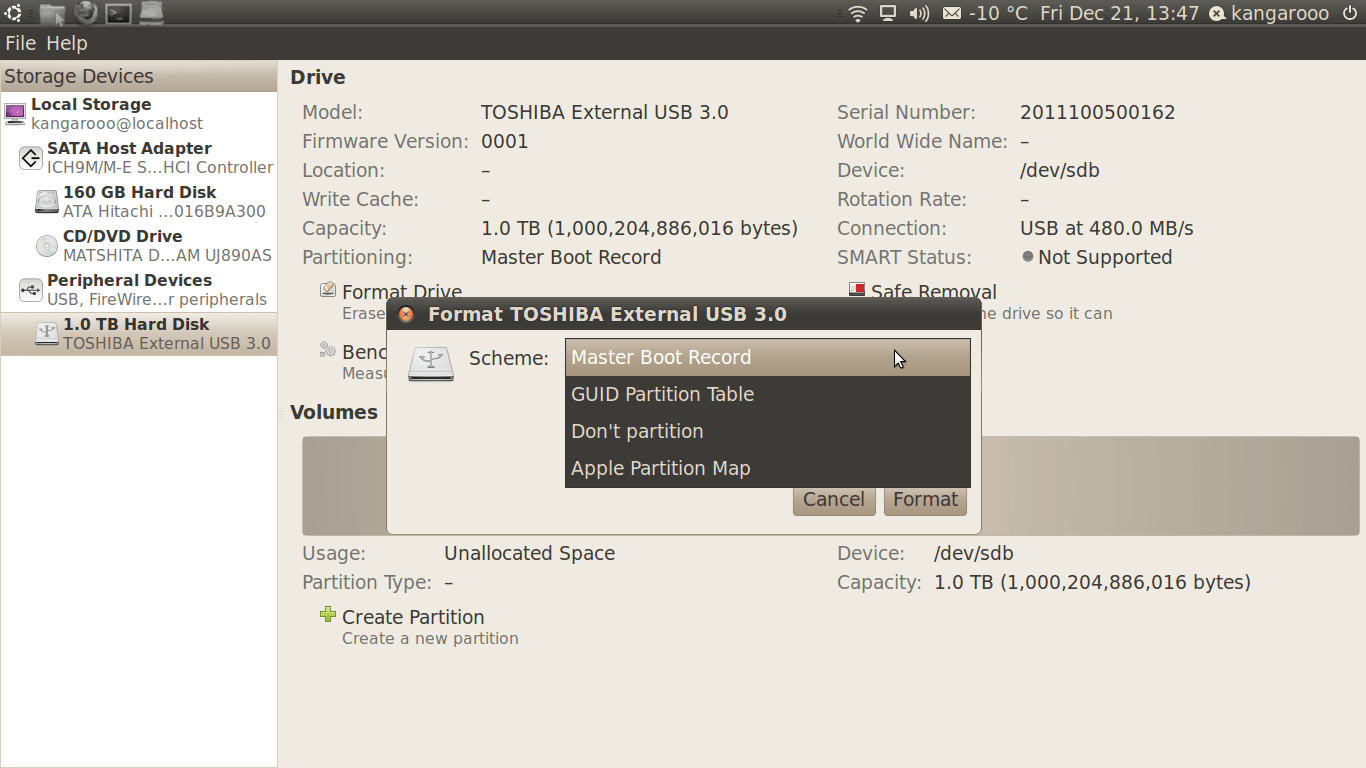This screenshot has height=768, width=1366.
Task: Open kangarooo user menu
Action: tap(1269, 13)
